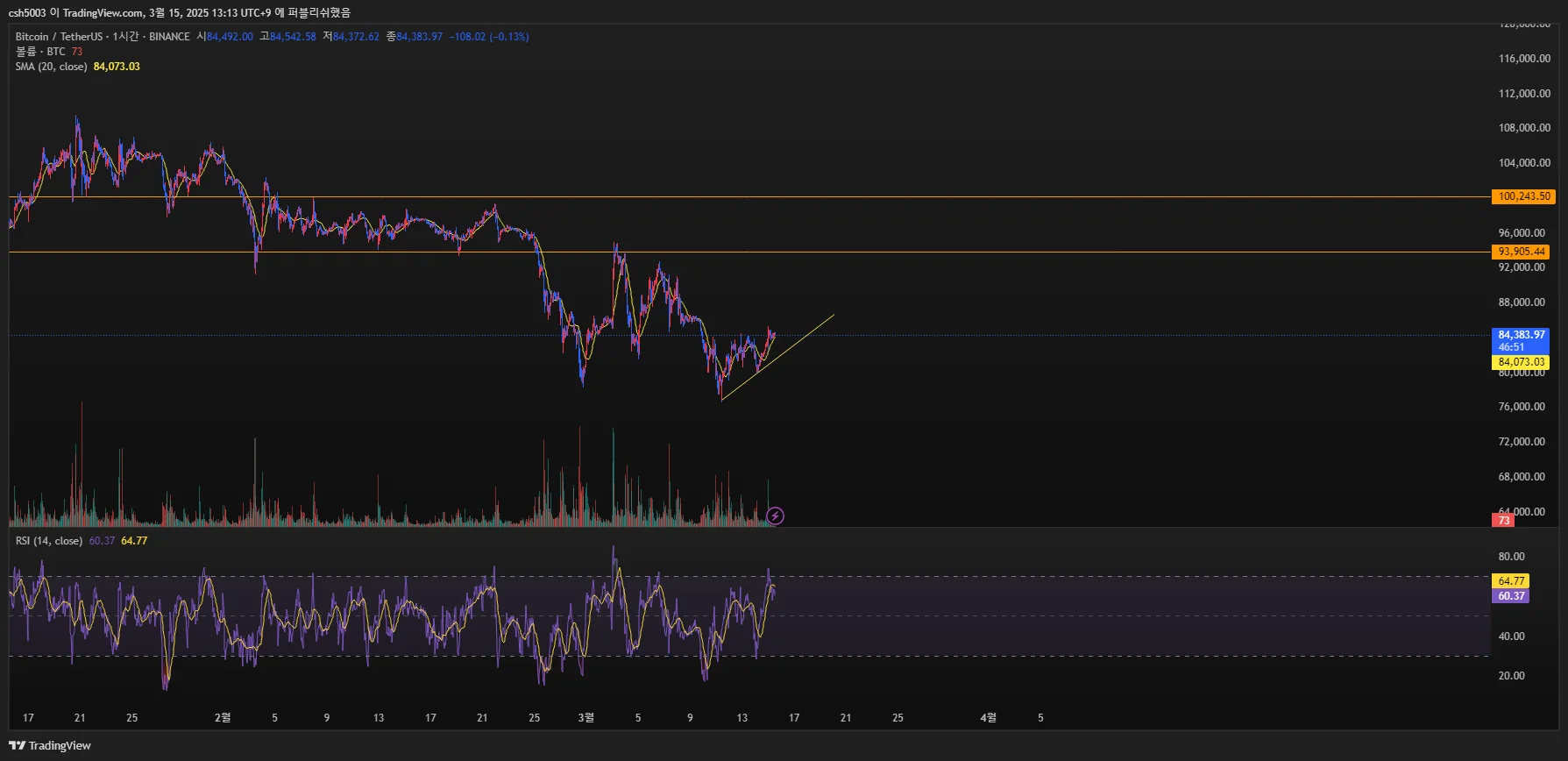Viewport: 1568px width, 761px height.
Task: Select the RSI (14, close) indicator legend
Action: (49, 541)
